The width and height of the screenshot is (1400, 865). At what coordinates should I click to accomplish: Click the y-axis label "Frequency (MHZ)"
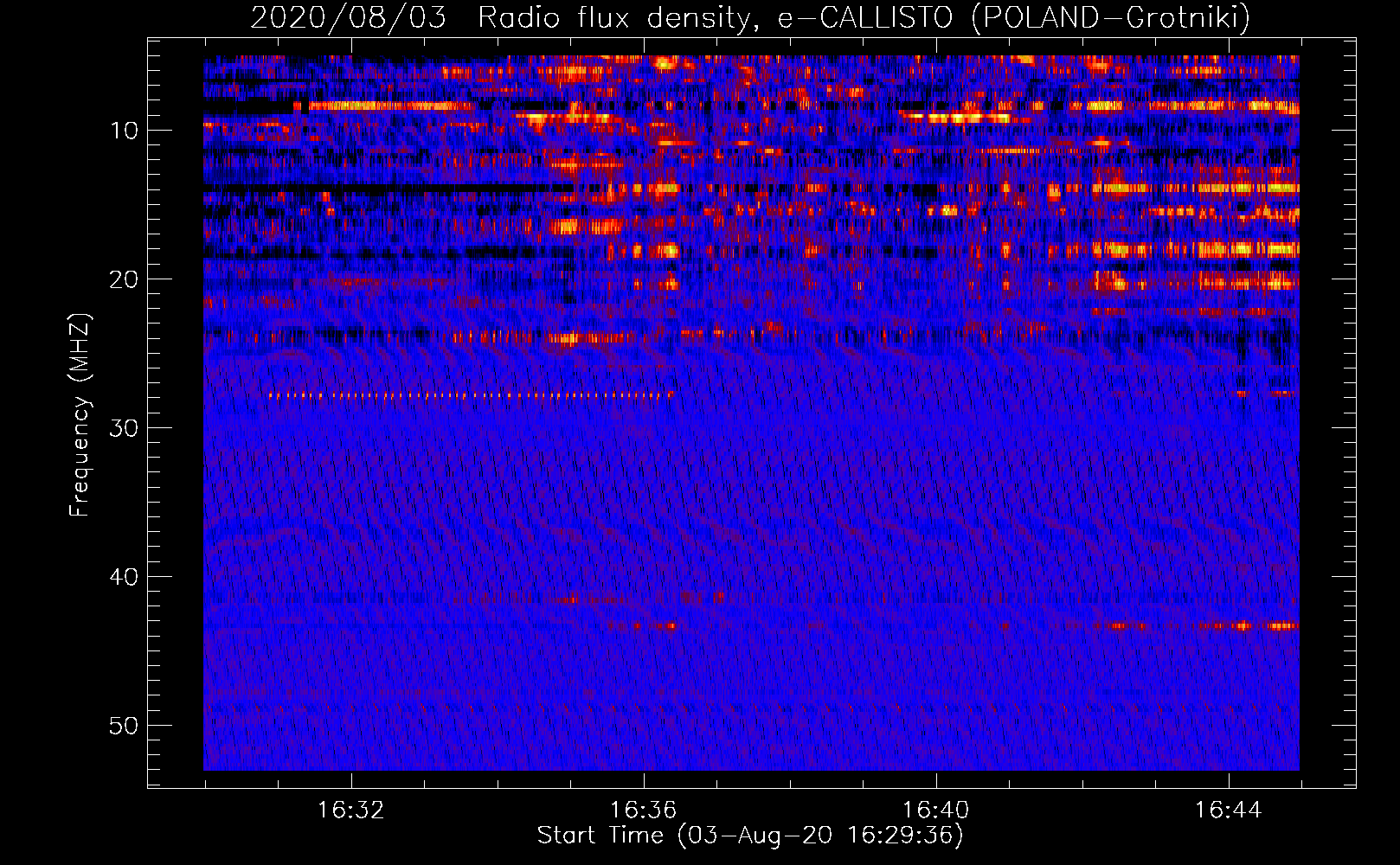point(80,415)
